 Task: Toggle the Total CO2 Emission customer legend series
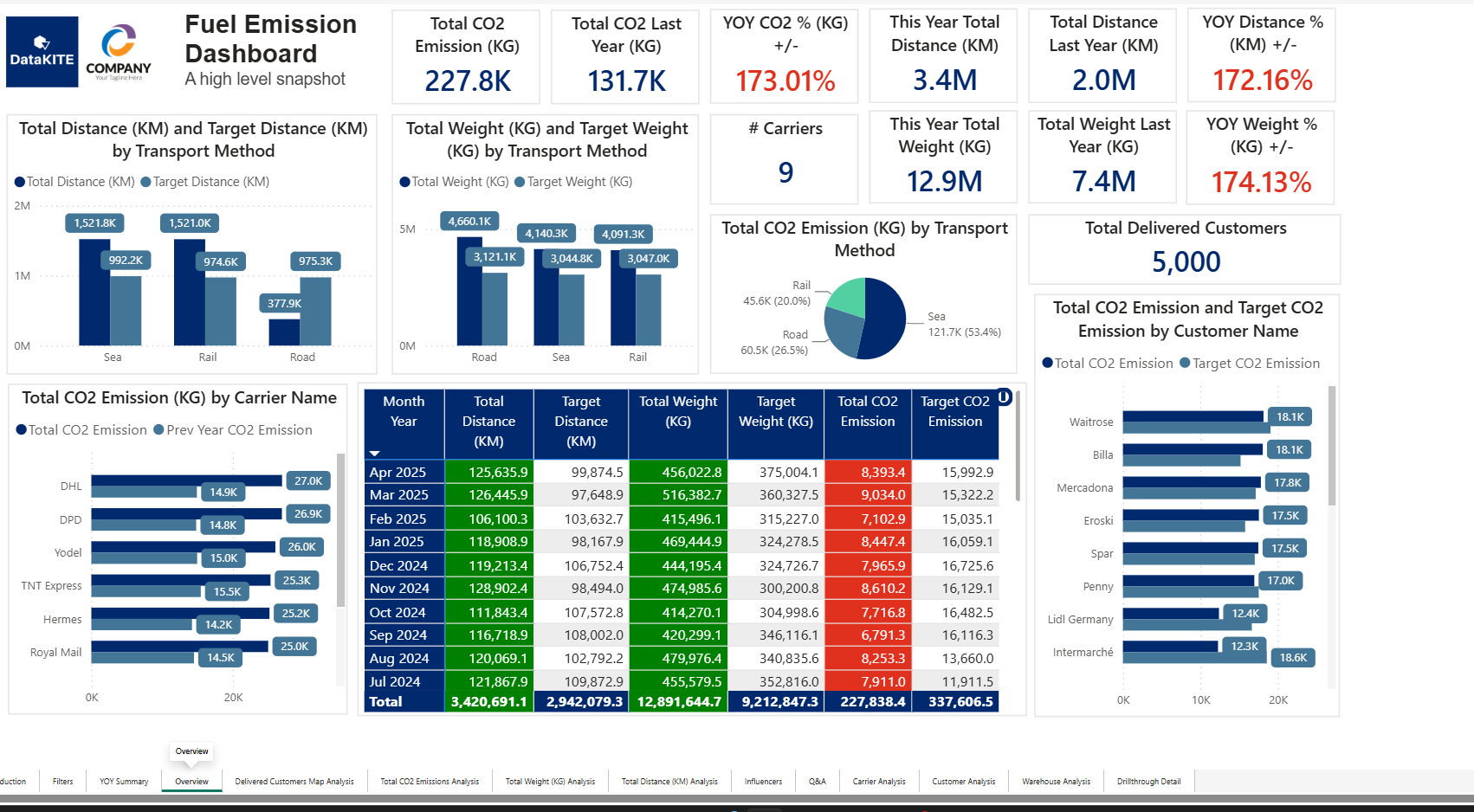(x=1108, y=363)
